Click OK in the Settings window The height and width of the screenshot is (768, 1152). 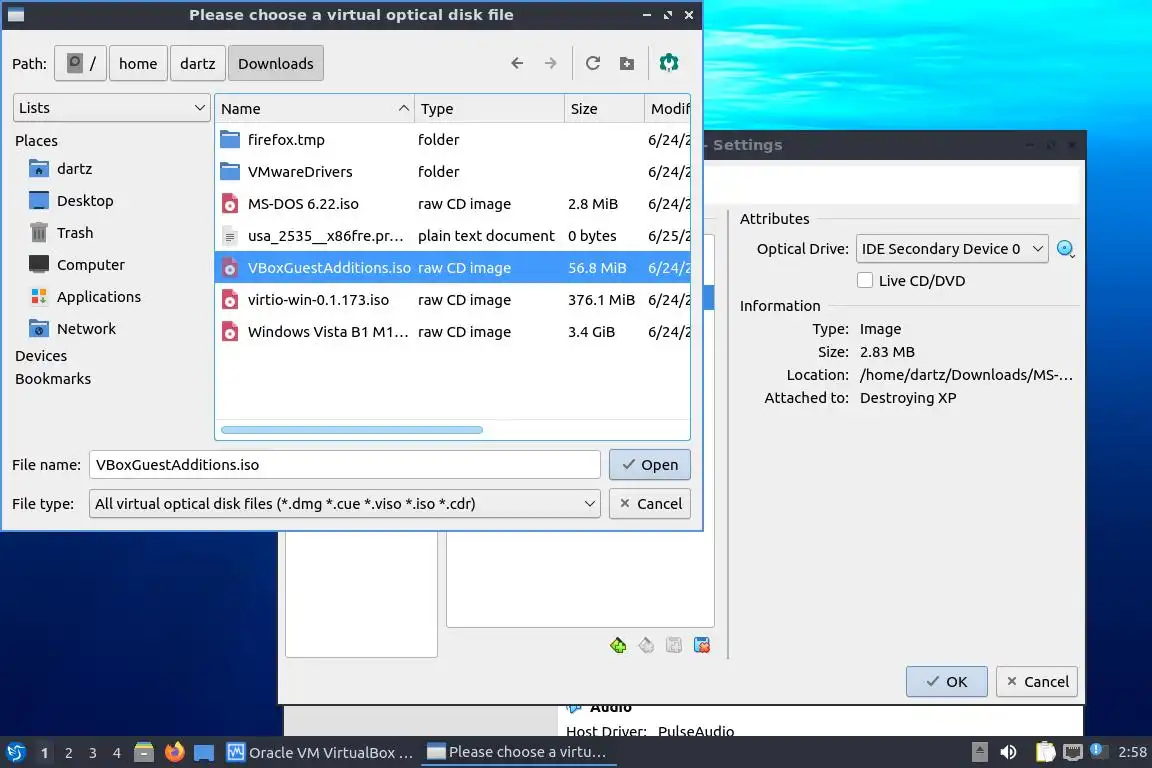[946, 682]
